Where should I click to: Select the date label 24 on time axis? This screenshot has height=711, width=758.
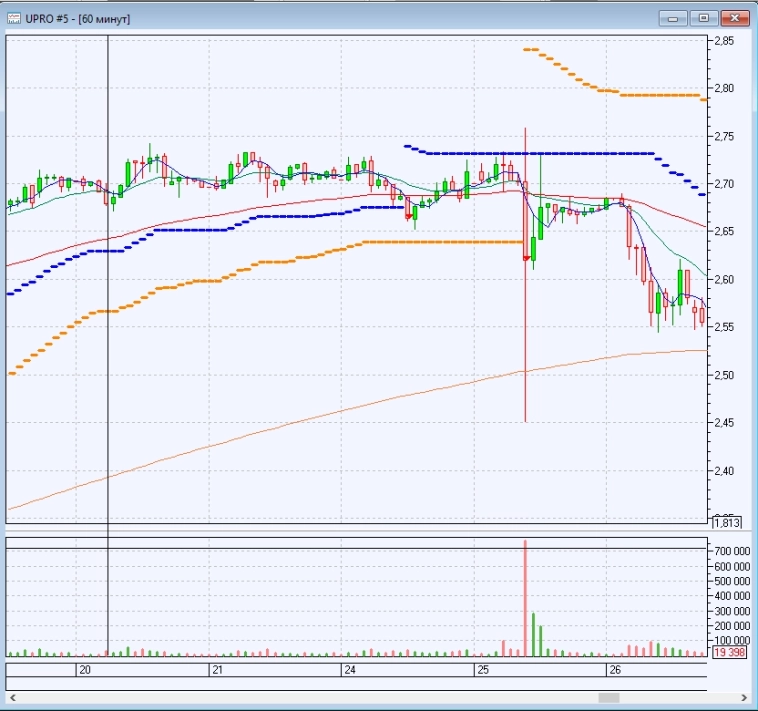pyautogui.click(x=349, y=670)
